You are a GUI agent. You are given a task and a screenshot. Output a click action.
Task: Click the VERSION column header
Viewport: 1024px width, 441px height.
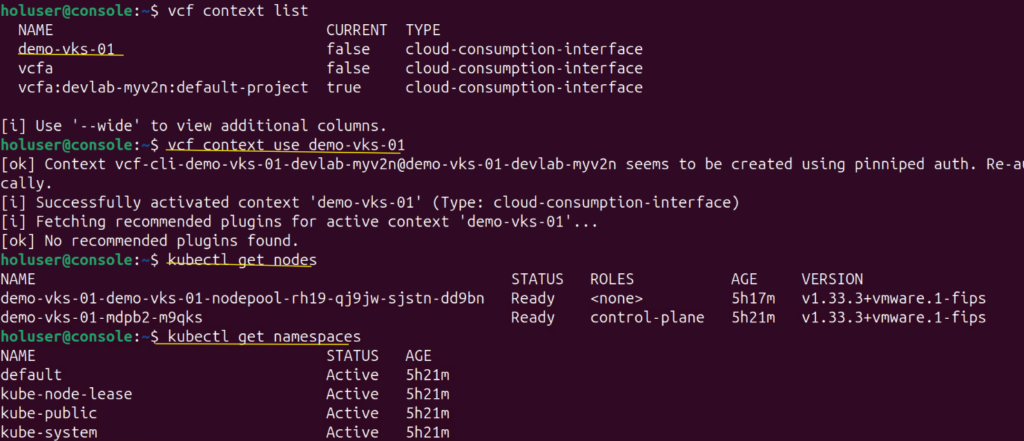[x=832, y=279]
